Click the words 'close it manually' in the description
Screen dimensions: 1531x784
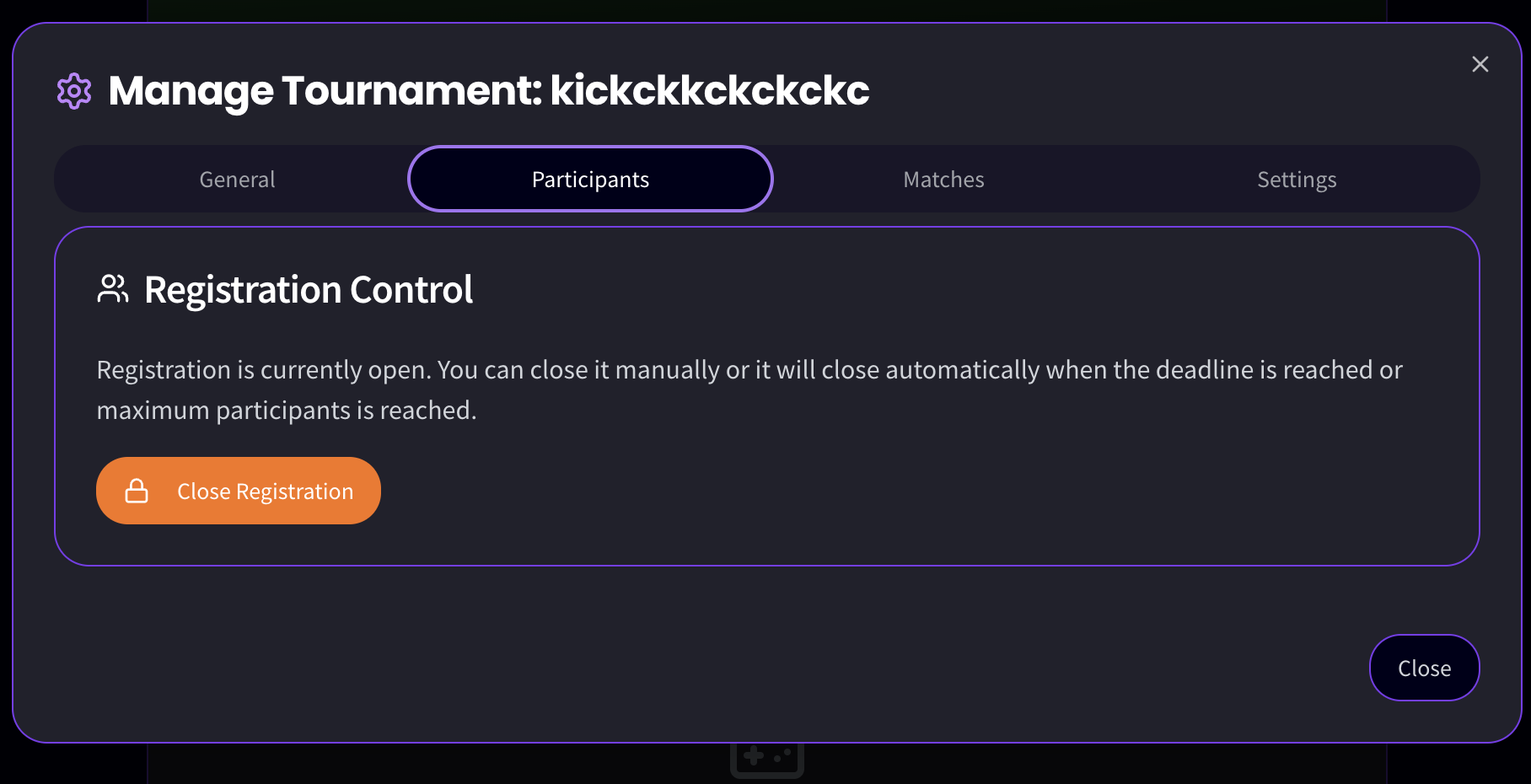coord(625,370)
